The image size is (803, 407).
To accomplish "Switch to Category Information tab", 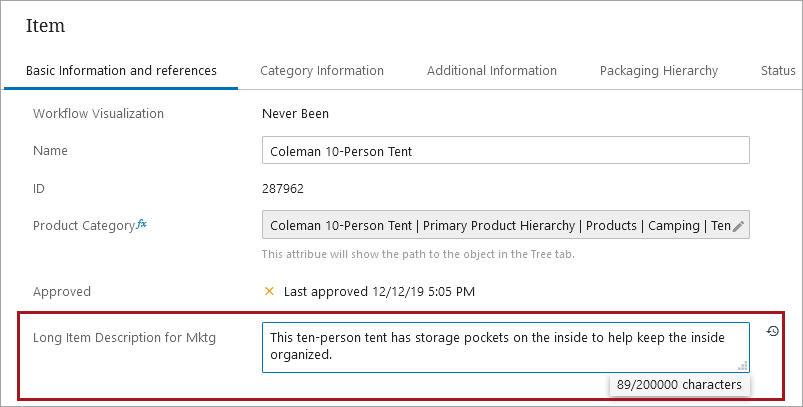I will click(322, 71).
